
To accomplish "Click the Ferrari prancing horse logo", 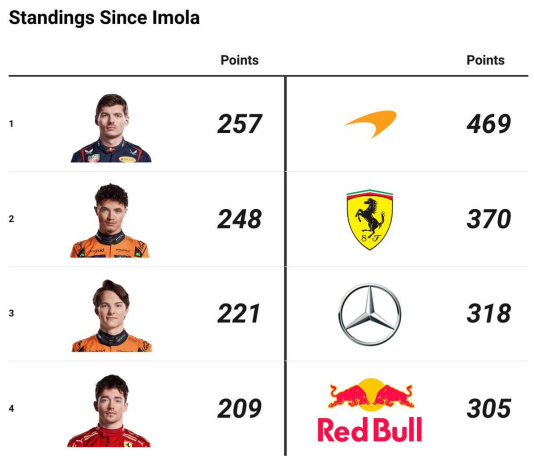I will click(370, 220).
